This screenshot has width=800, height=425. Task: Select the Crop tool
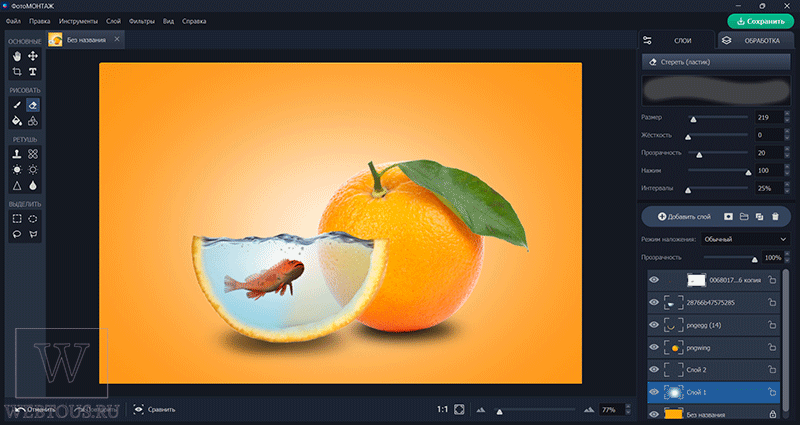(17, 71)
